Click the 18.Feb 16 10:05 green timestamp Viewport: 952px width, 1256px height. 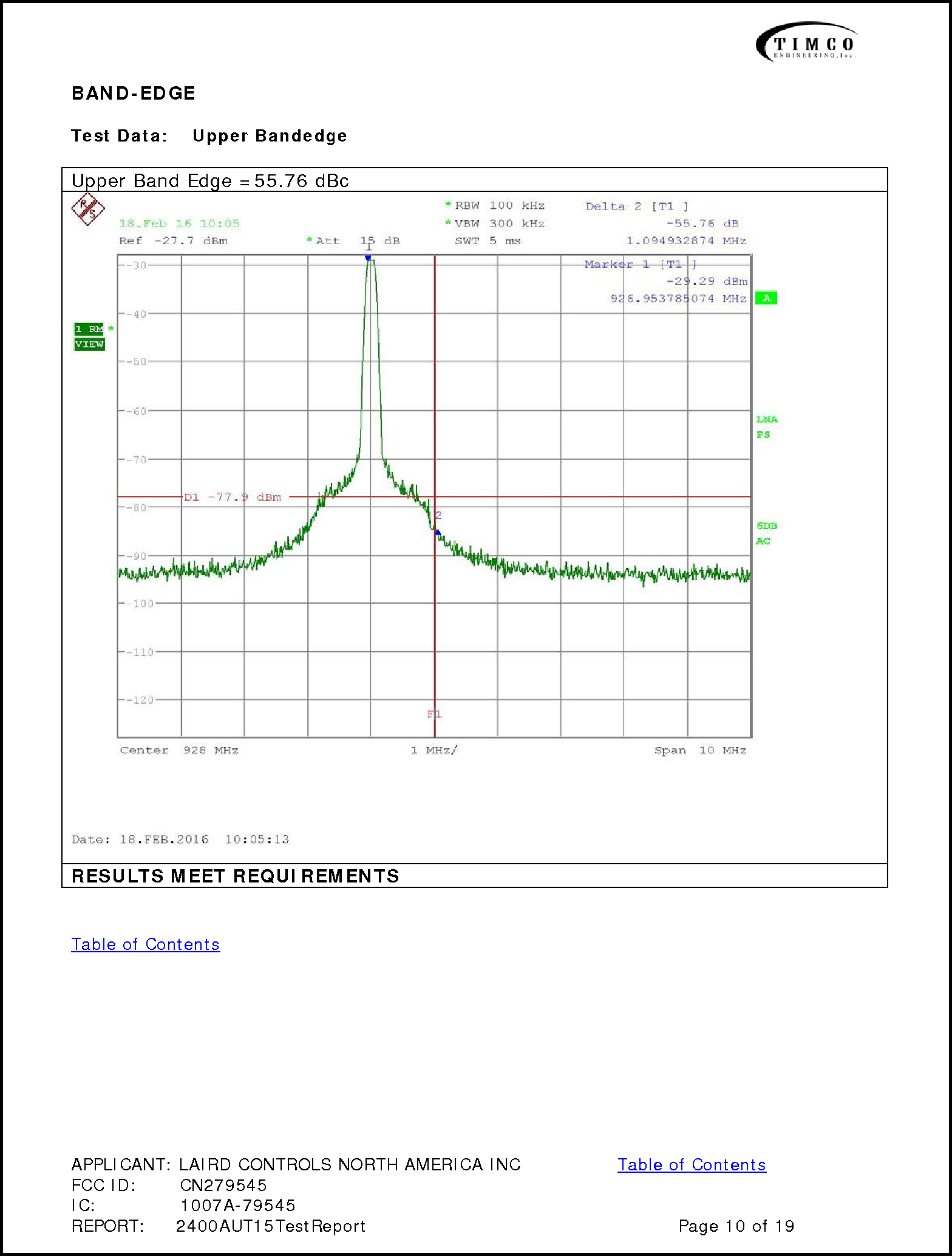(x=179, y=224)
